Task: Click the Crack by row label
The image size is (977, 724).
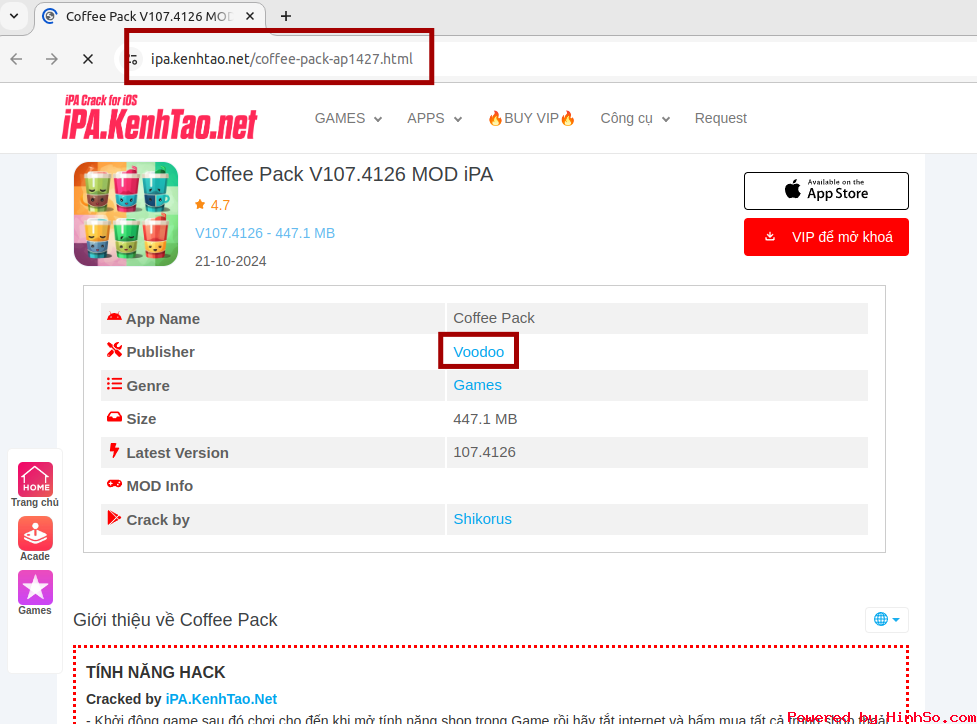Action: [158, 520]
